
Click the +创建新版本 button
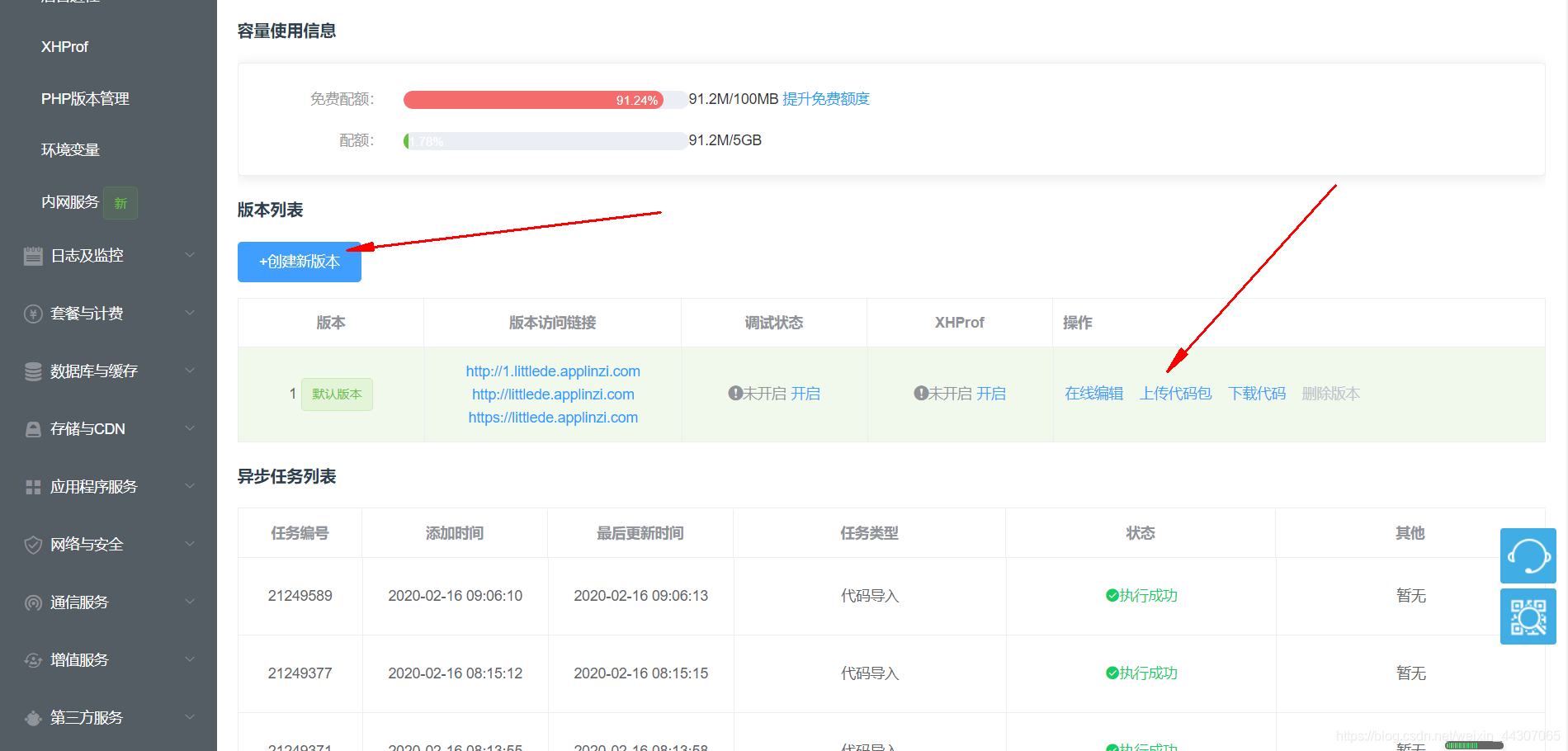point(299,262)
